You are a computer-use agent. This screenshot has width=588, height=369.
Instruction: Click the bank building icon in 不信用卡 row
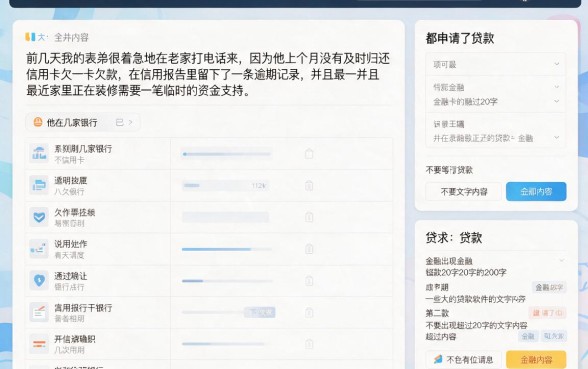[x=39, y=154]
